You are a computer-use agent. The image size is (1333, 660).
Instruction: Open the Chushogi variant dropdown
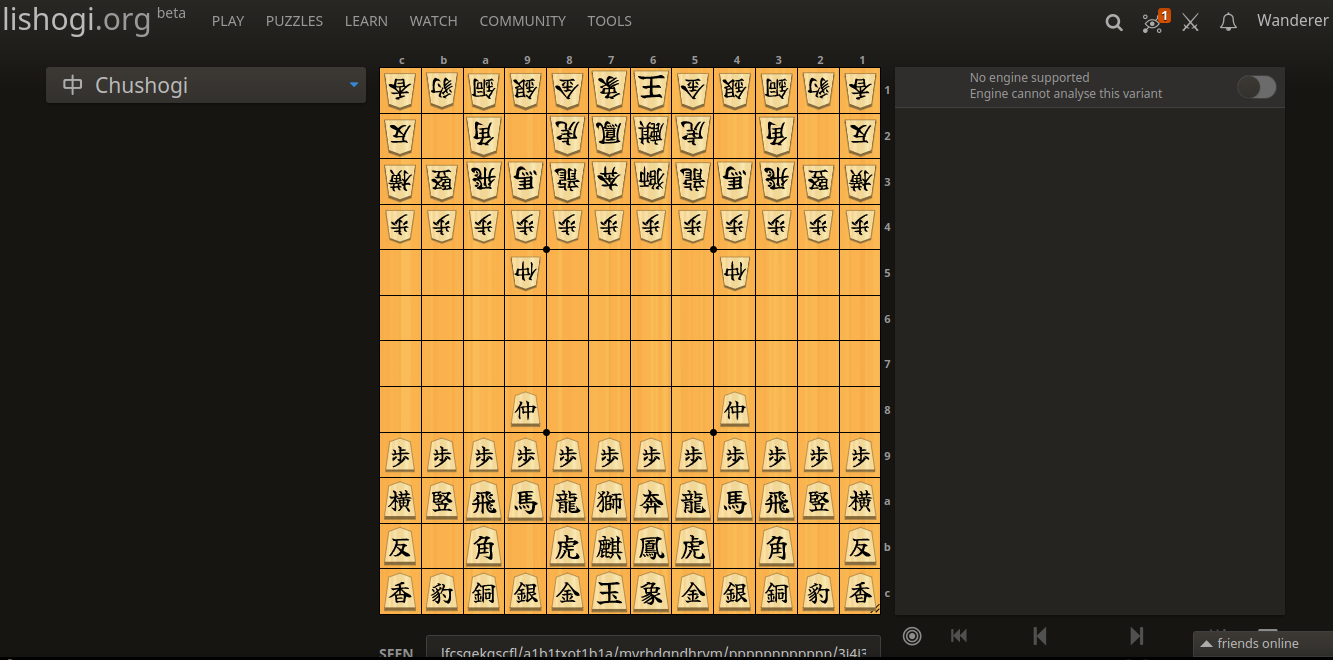pyautogui.click(x=206, y=85)
